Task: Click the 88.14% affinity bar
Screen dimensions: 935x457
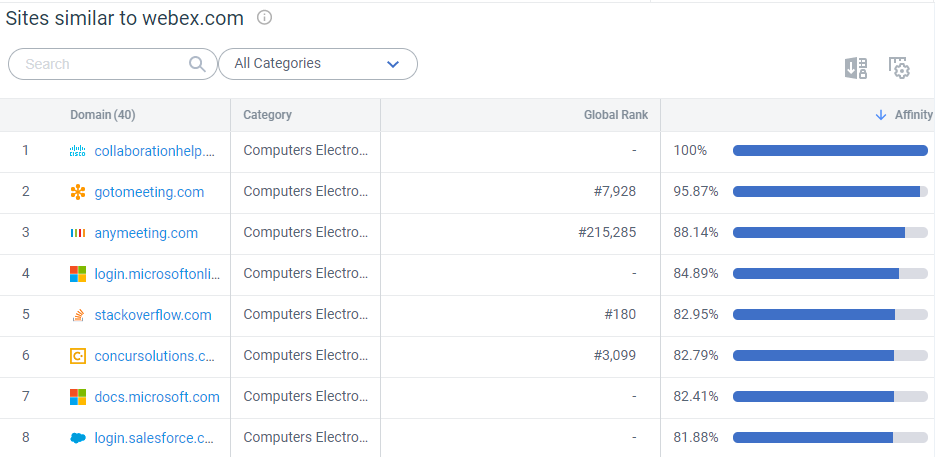Action: click(830, 233)
